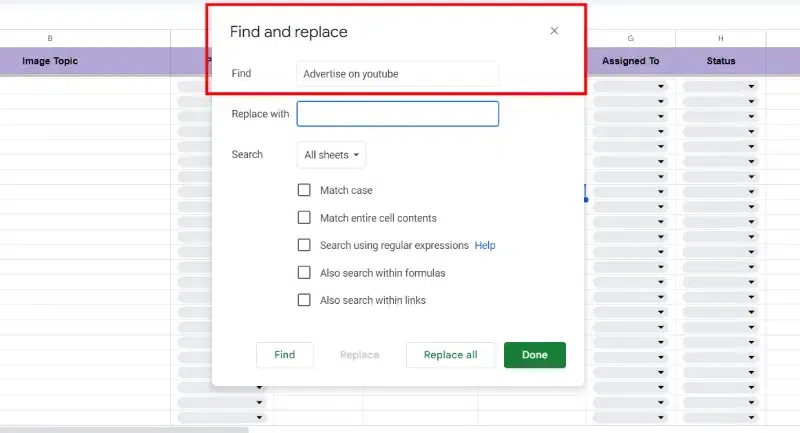Click the Status column header

click(720, 61)
